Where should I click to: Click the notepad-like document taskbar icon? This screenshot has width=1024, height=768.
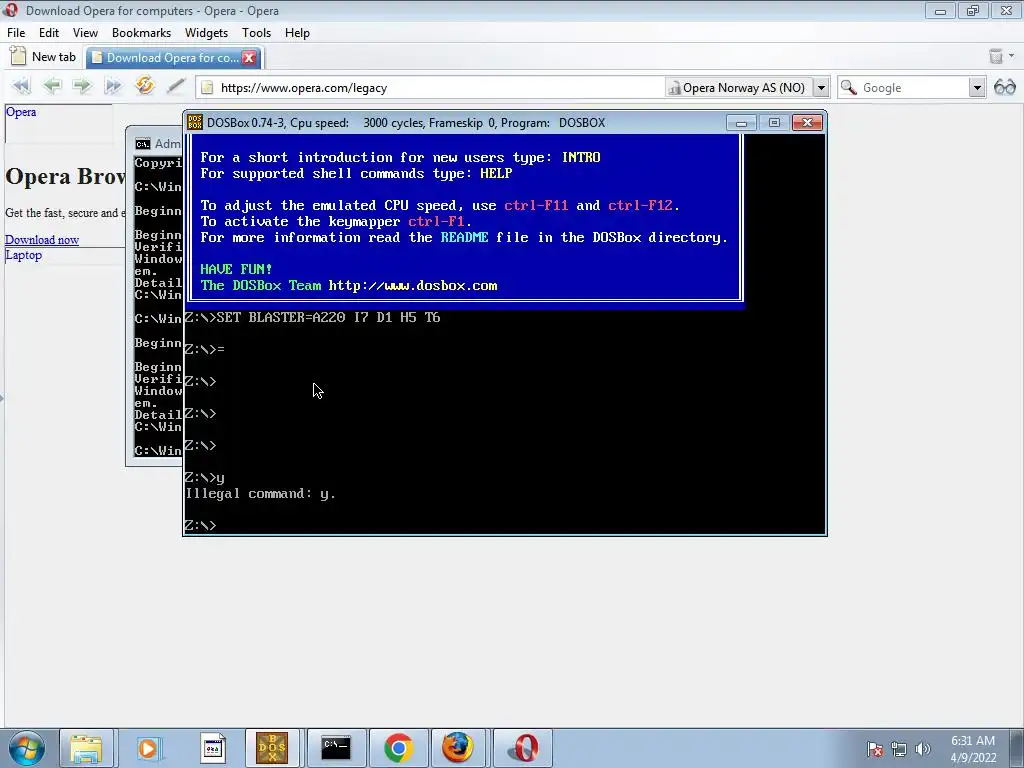212,748
